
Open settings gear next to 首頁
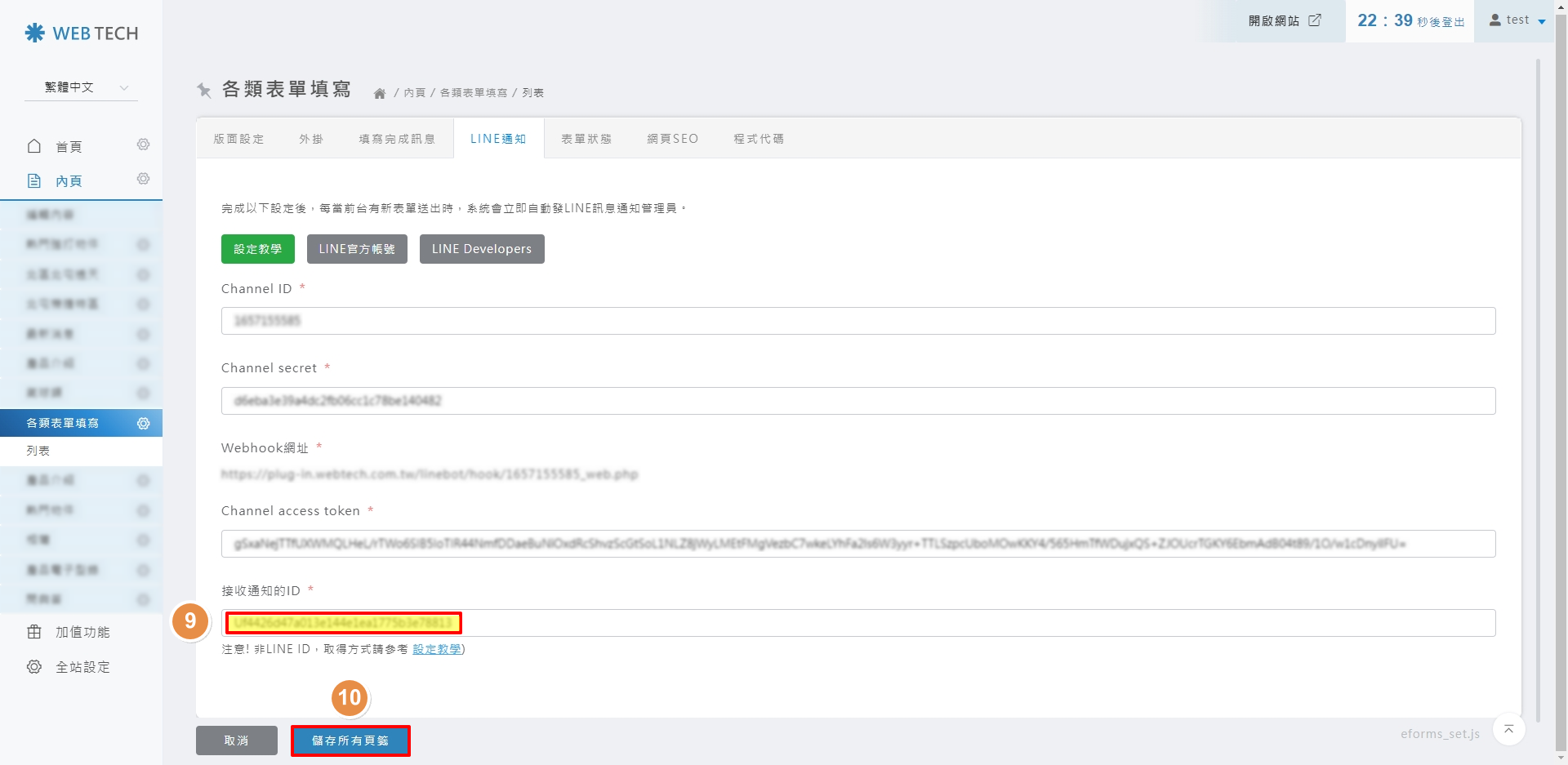143,145
